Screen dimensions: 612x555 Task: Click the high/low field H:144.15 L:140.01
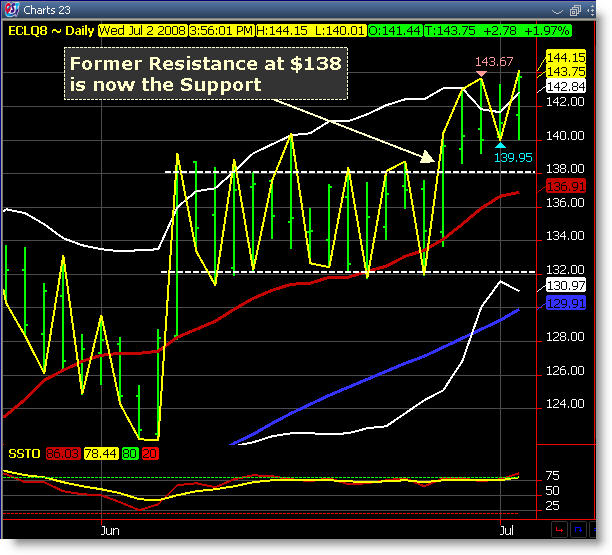[x=311, y=31]
